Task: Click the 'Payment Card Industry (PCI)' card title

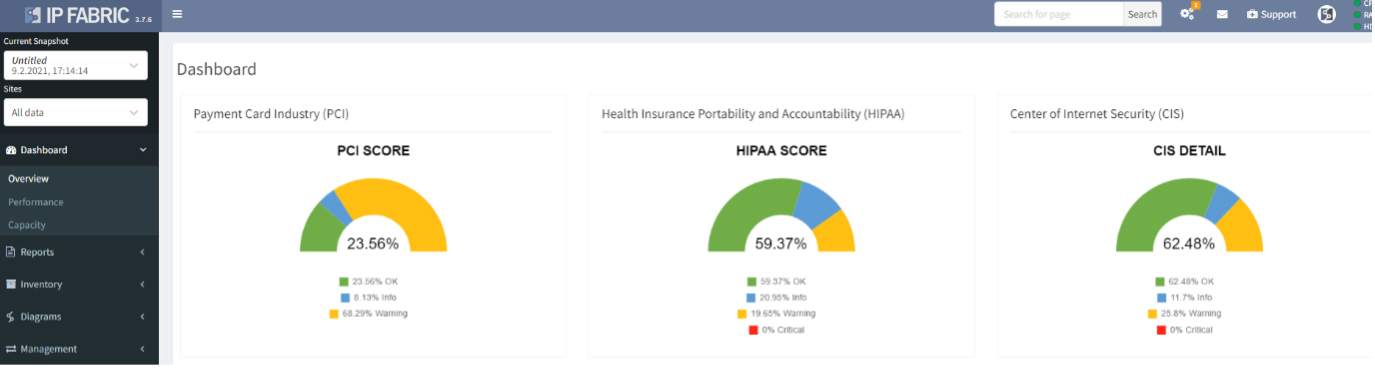Action: [271, 114]
